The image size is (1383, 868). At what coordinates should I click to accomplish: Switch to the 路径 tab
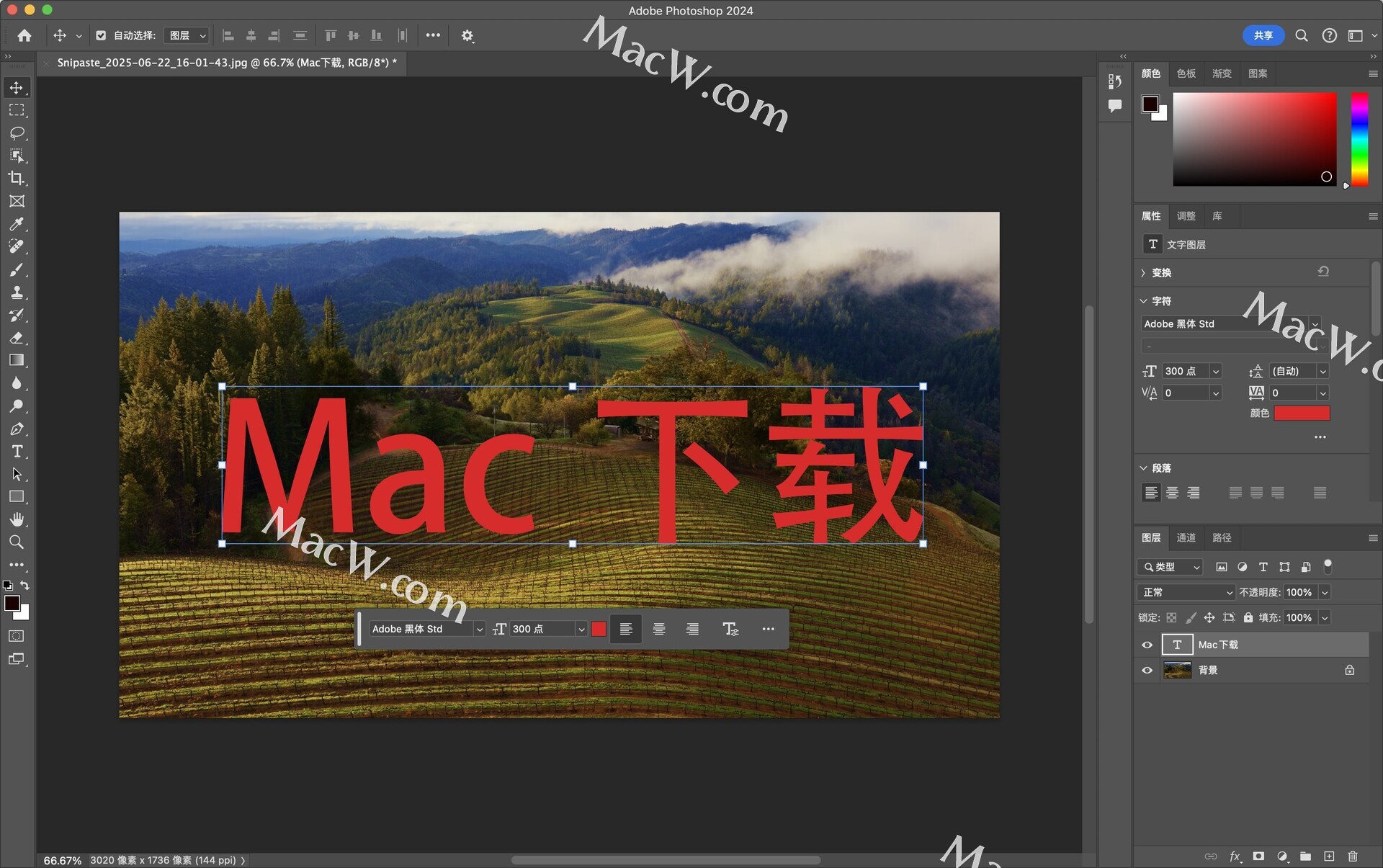point(1222,537)
